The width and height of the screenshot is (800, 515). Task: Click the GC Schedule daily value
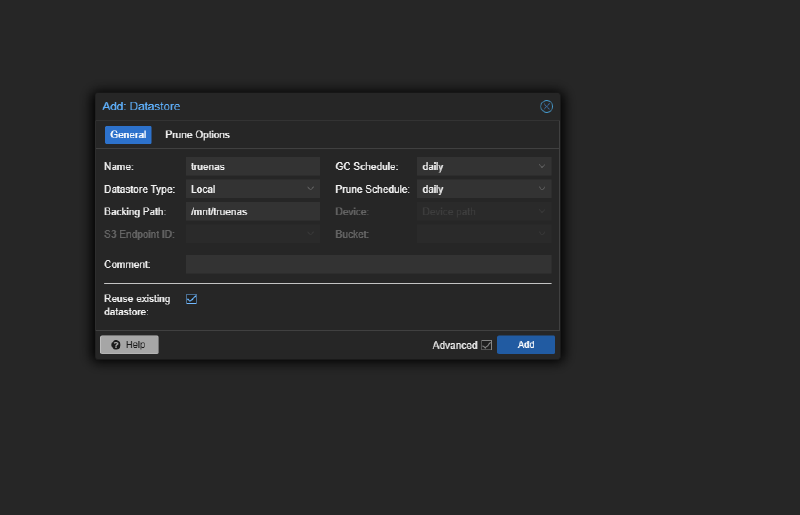click(x=433, y=167)
